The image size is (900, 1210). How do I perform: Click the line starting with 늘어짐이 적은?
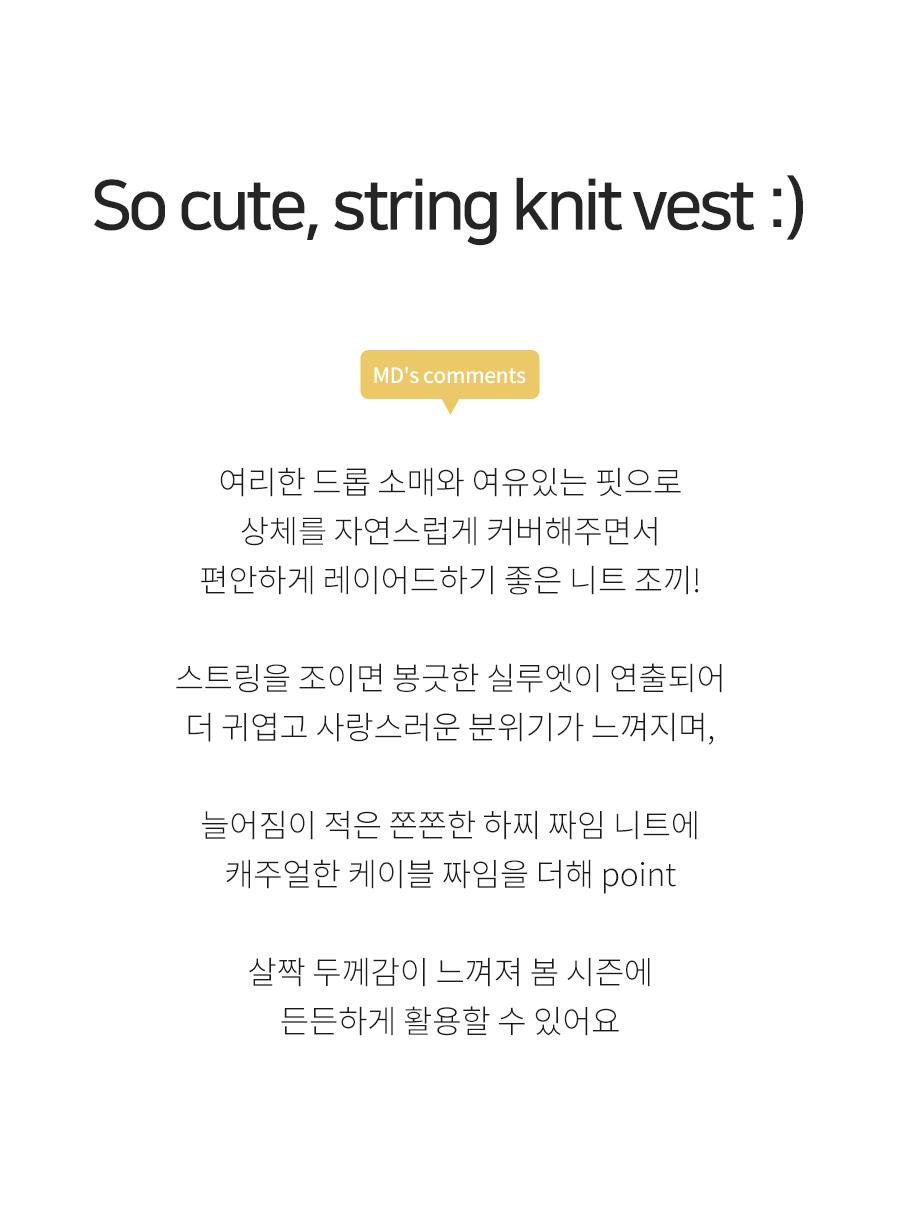click(x=450, y=825)
